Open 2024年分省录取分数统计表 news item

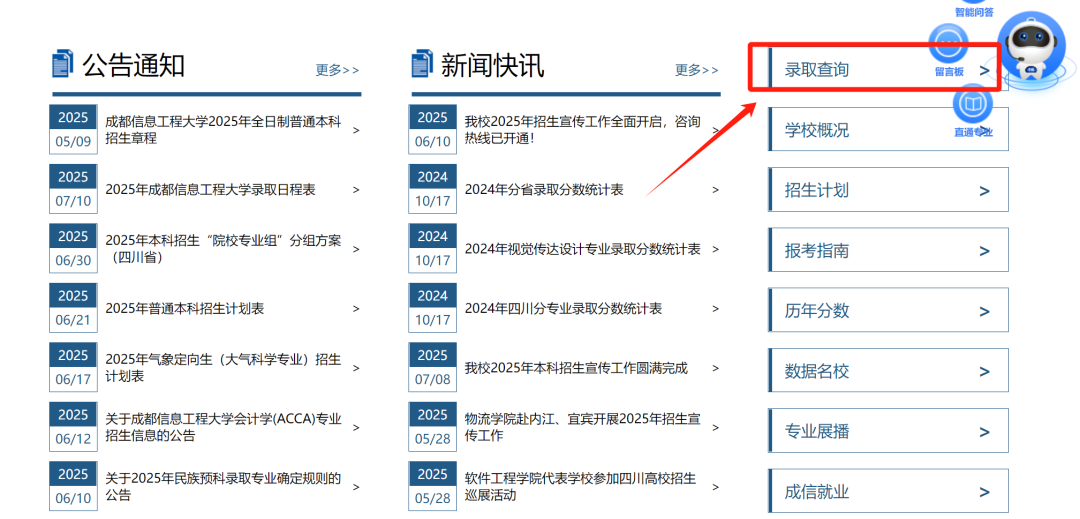point(544,190)
